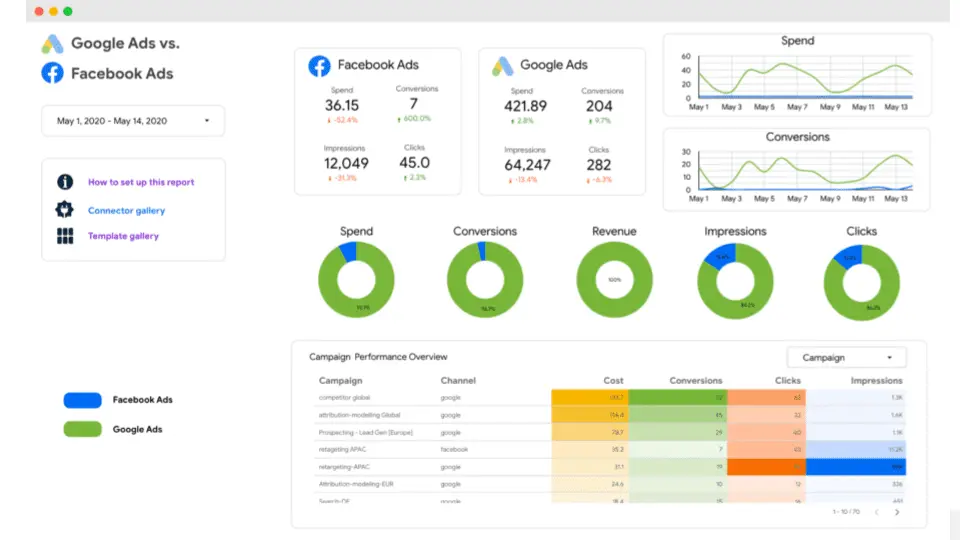
Task: Click the Facebook Ads conversions value 7
Action: click(414, 104)
